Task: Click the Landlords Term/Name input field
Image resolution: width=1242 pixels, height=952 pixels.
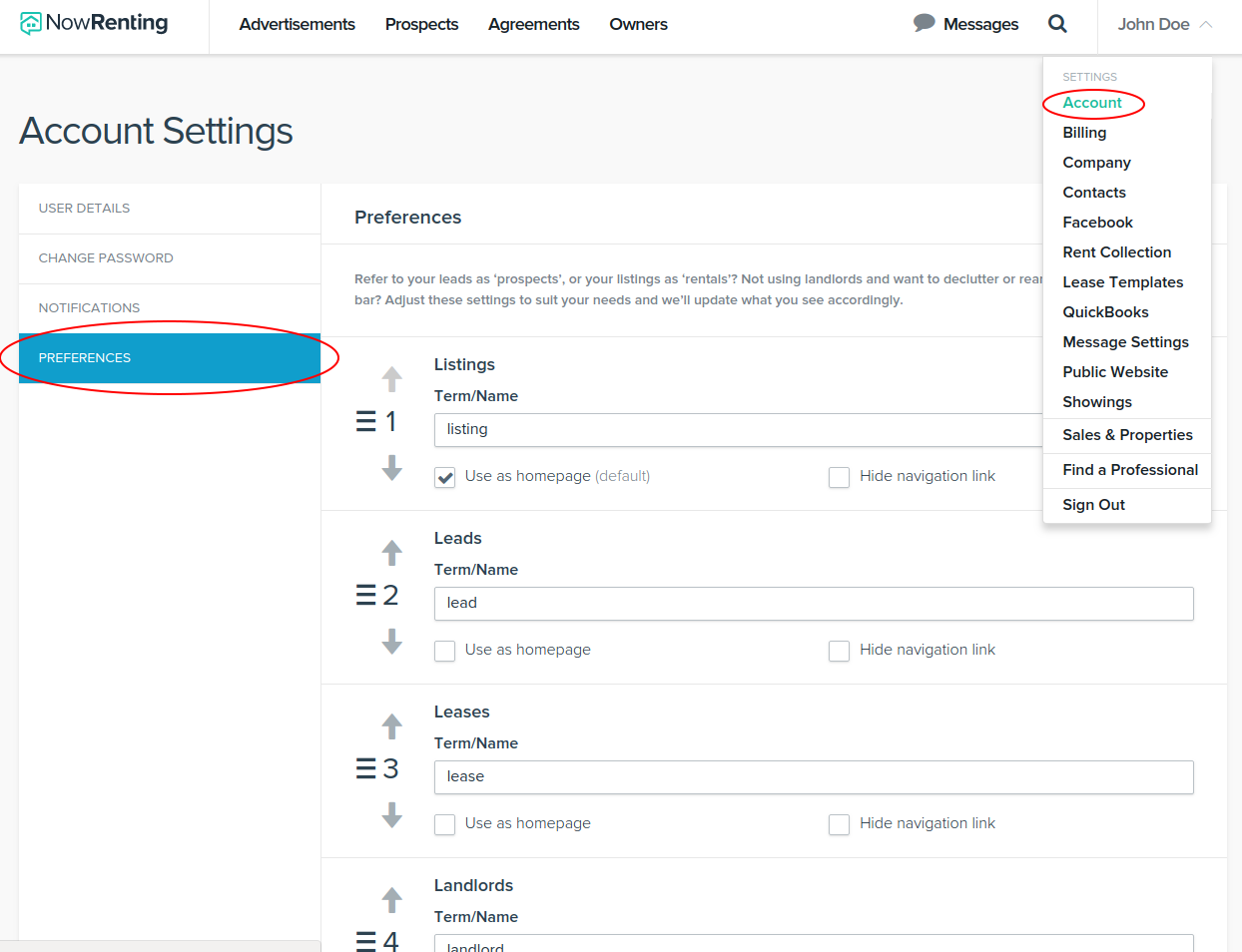Action: click(814, 943)
